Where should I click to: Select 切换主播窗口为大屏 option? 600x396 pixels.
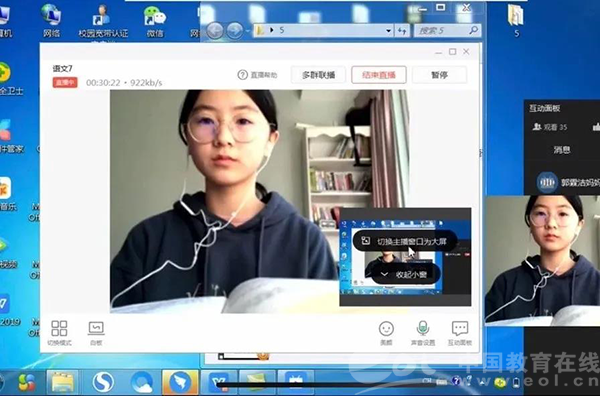tap(405, 241)
